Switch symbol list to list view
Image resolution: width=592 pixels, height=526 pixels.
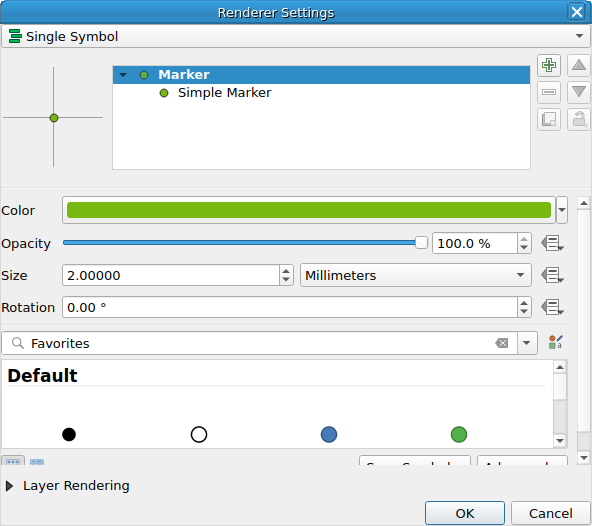coord(37,461)
